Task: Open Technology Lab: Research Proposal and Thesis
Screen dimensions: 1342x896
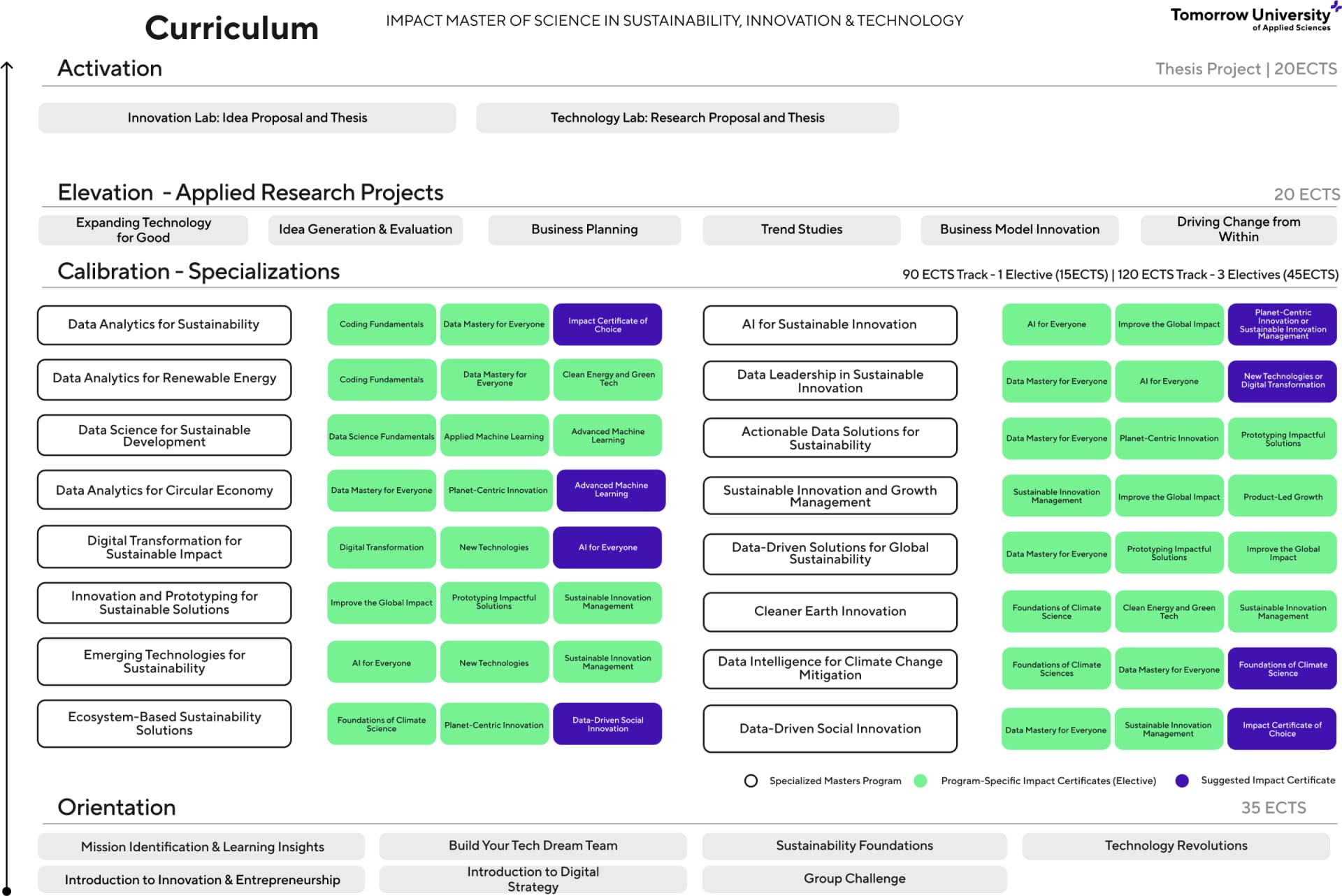Action: [687, 117]
